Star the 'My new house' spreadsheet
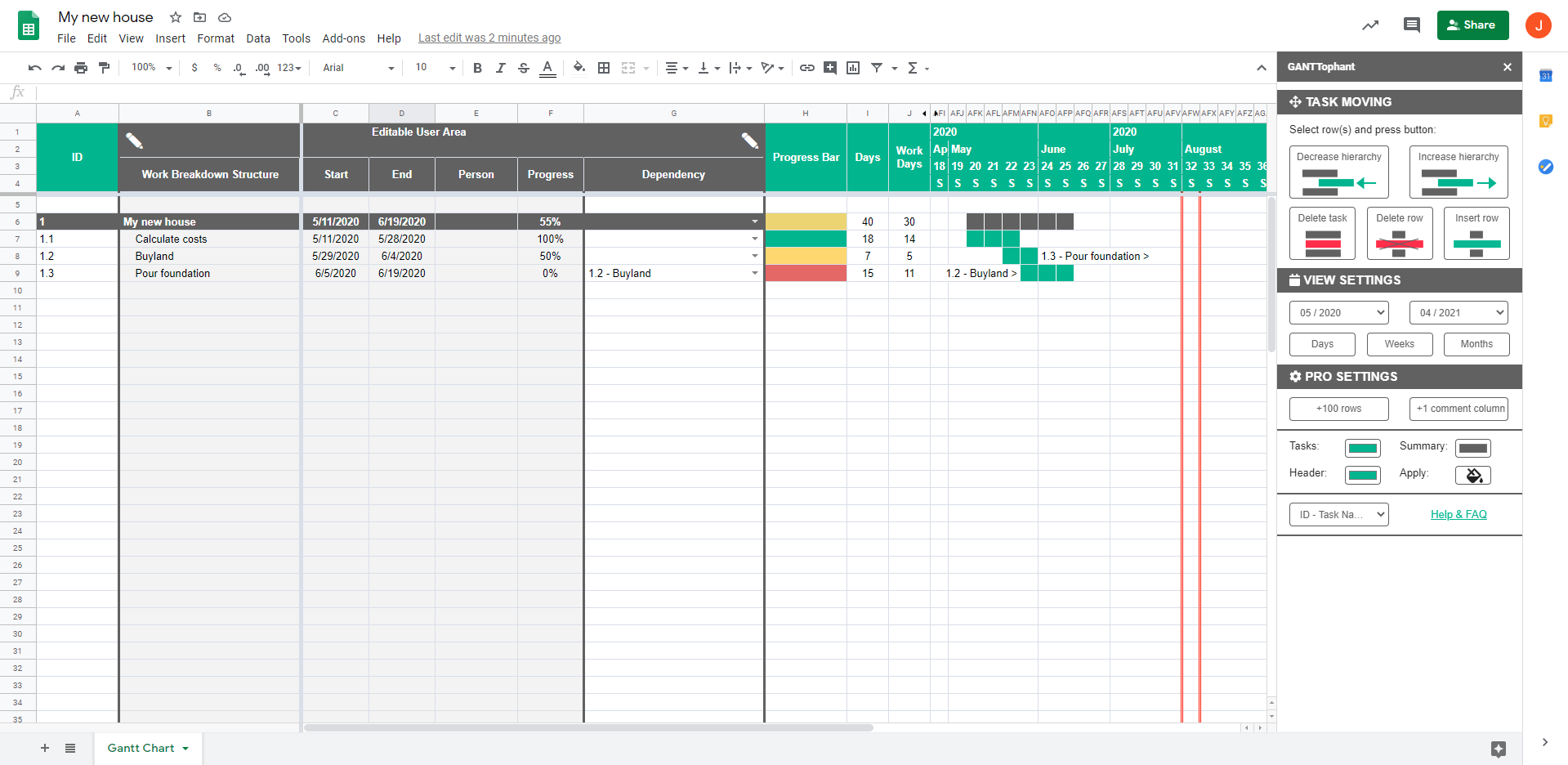The width and height of the screenshot is (1568, 765). [x=175, y=17]
